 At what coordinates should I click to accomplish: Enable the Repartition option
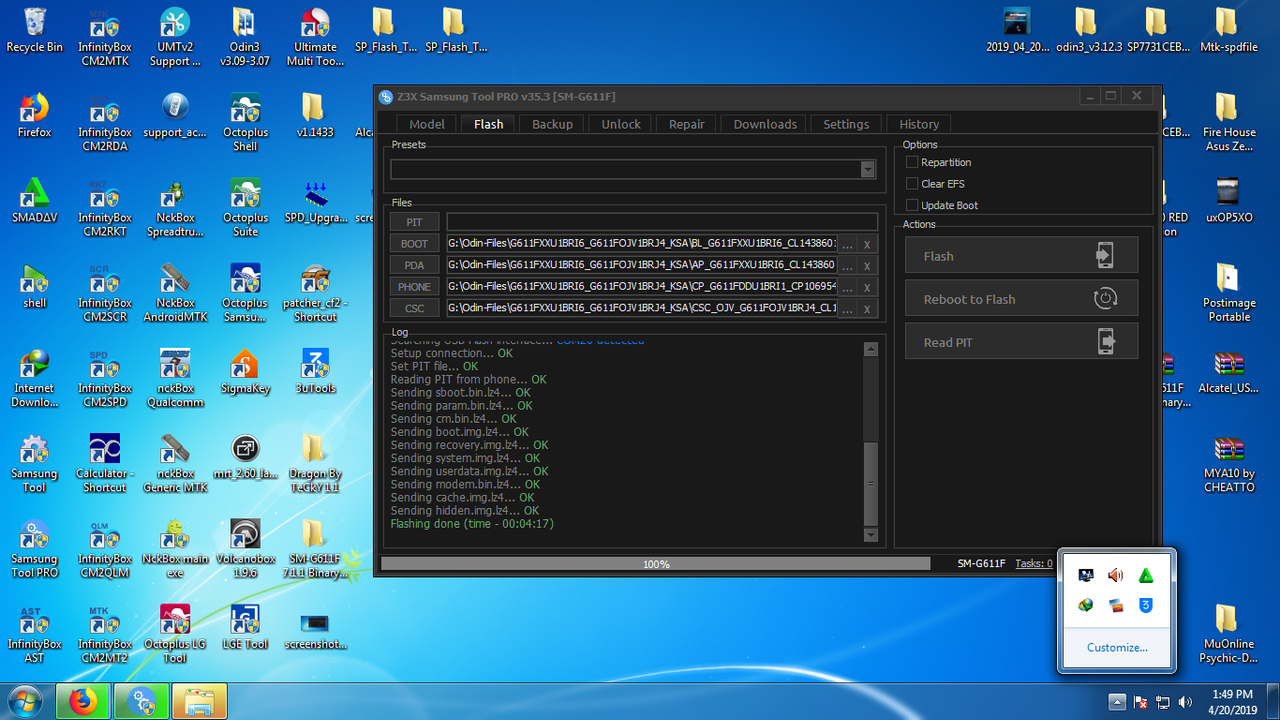(912, 162)
